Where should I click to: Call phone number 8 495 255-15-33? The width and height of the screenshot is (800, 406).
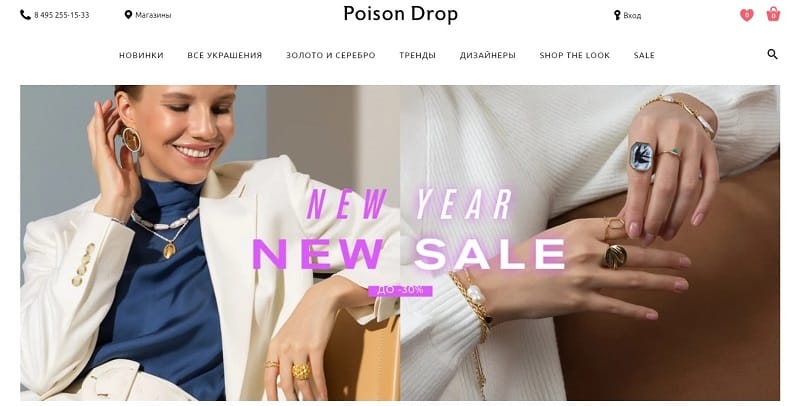click(x=62, y=15)
